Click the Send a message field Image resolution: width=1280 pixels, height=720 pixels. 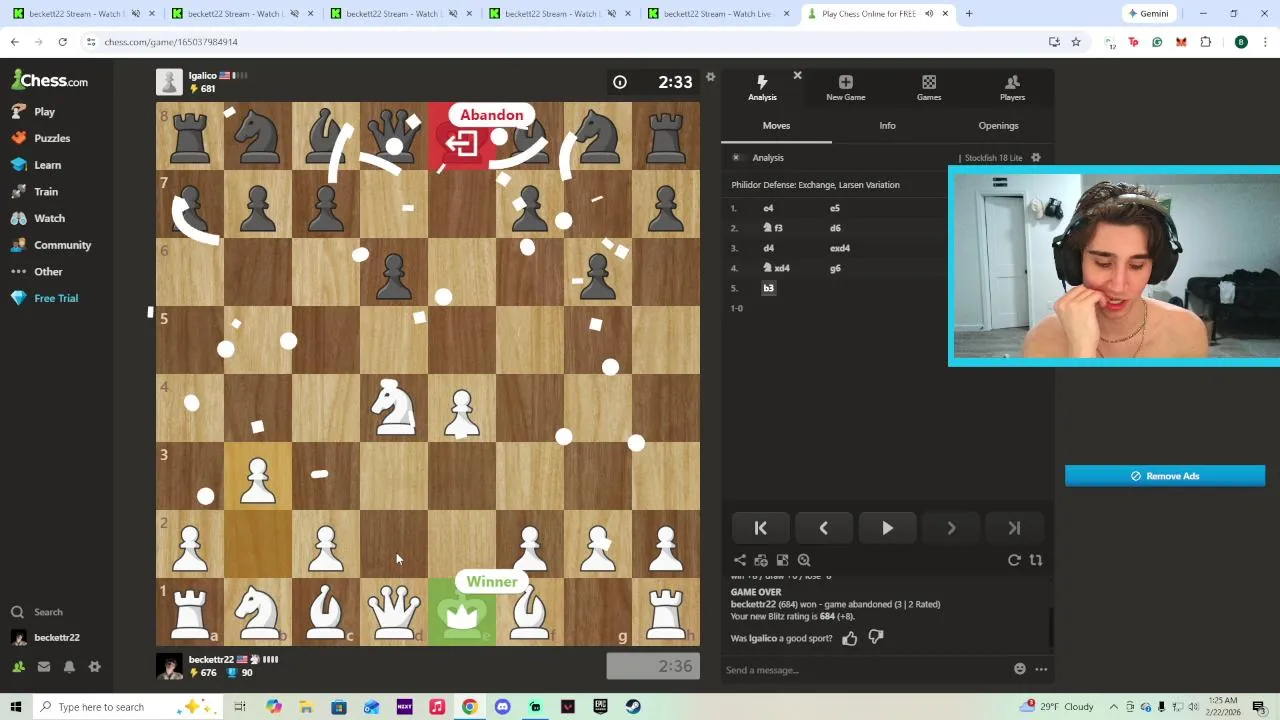[x=865, y=670]
